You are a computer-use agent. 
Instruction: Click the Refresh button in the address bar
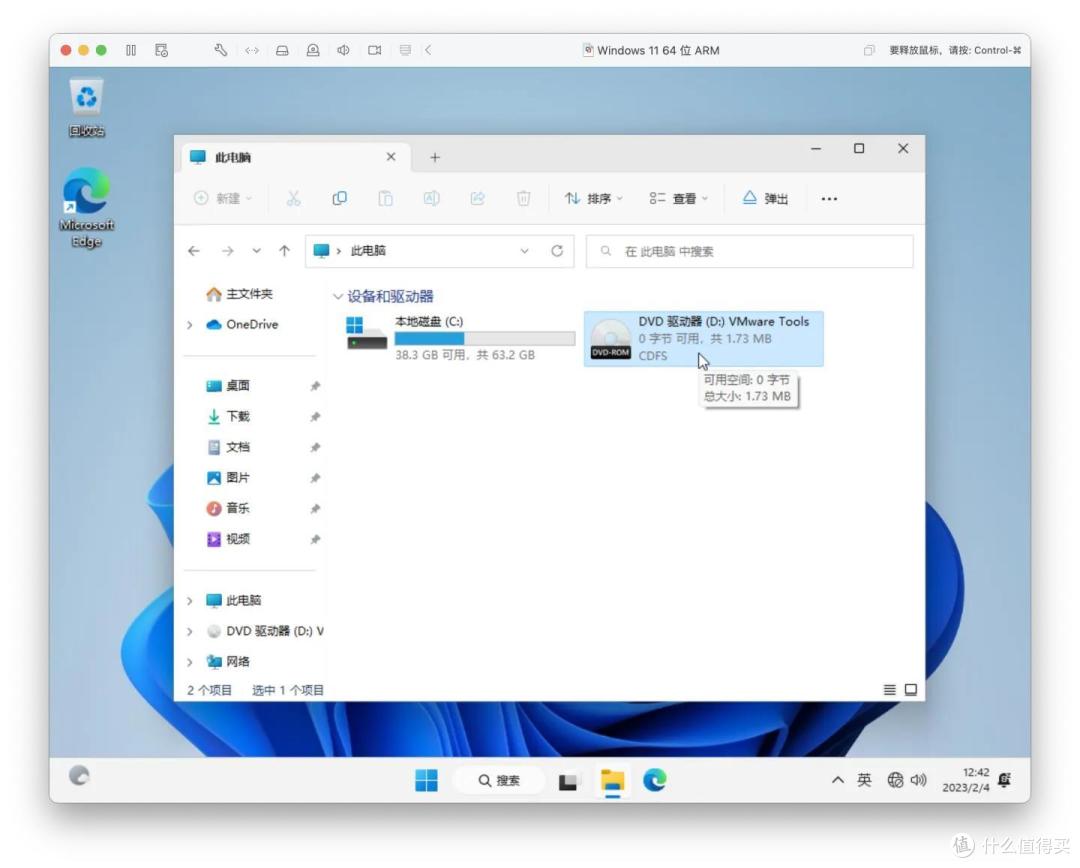tap(557, 251)
